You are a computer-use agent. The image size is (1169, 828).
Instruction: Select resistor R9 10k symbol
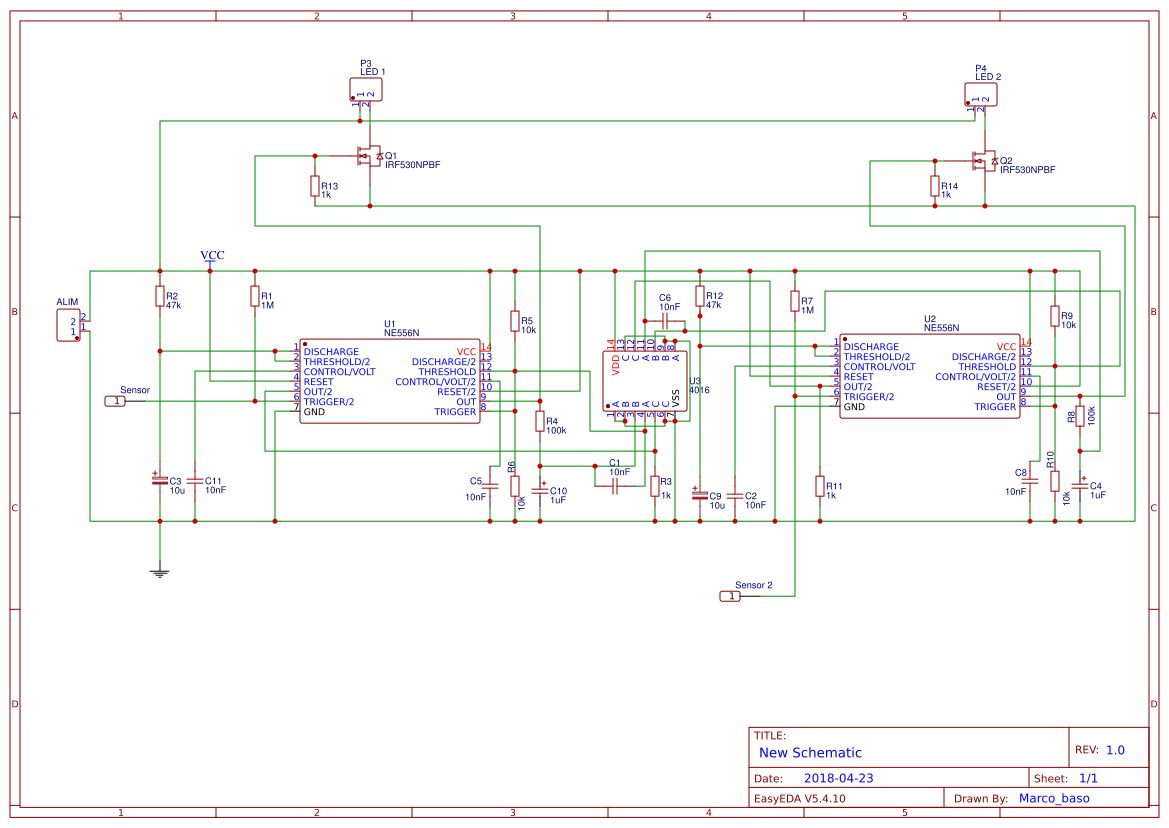pos(1055,316)
